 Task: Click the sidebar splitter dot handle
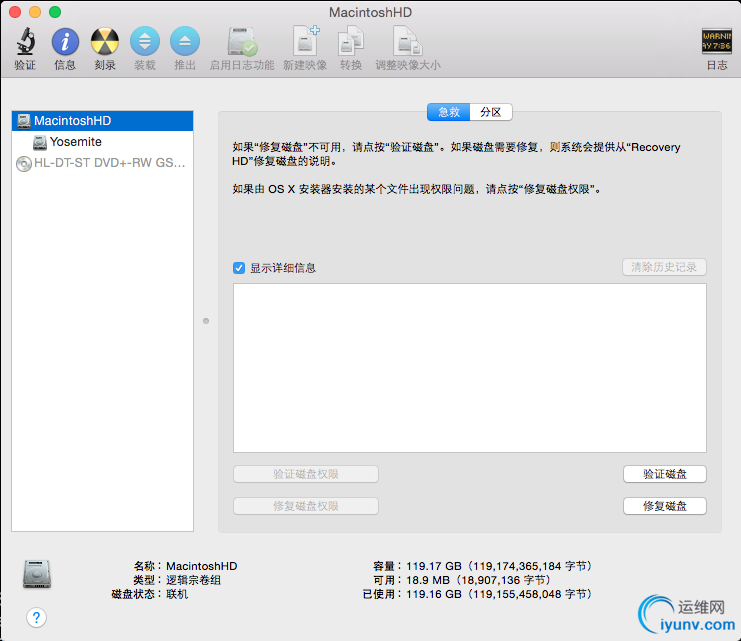pos(206,321)
